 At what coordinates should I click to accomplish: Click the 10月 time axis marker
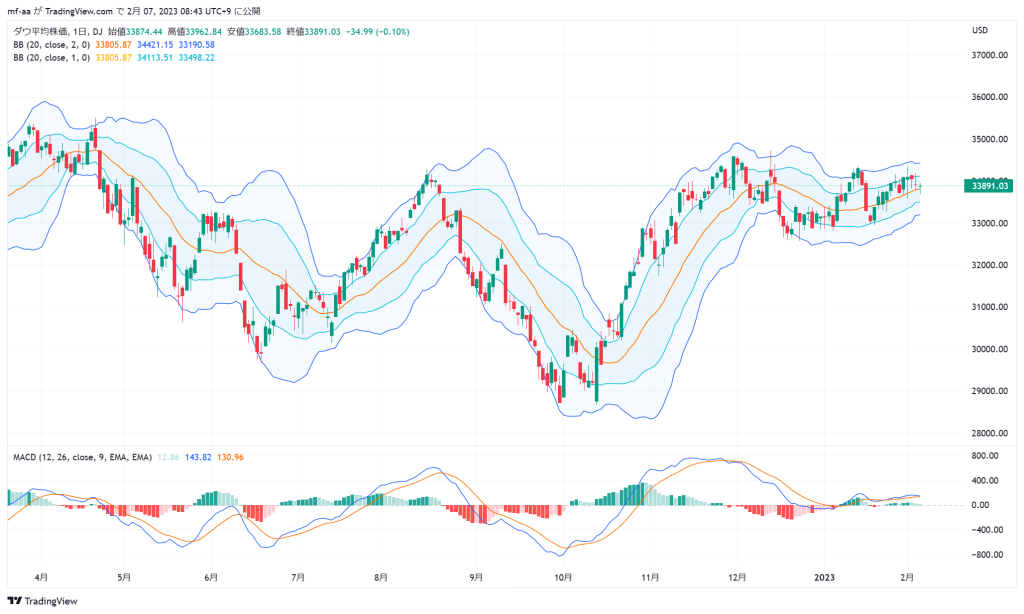pos(563,577)
